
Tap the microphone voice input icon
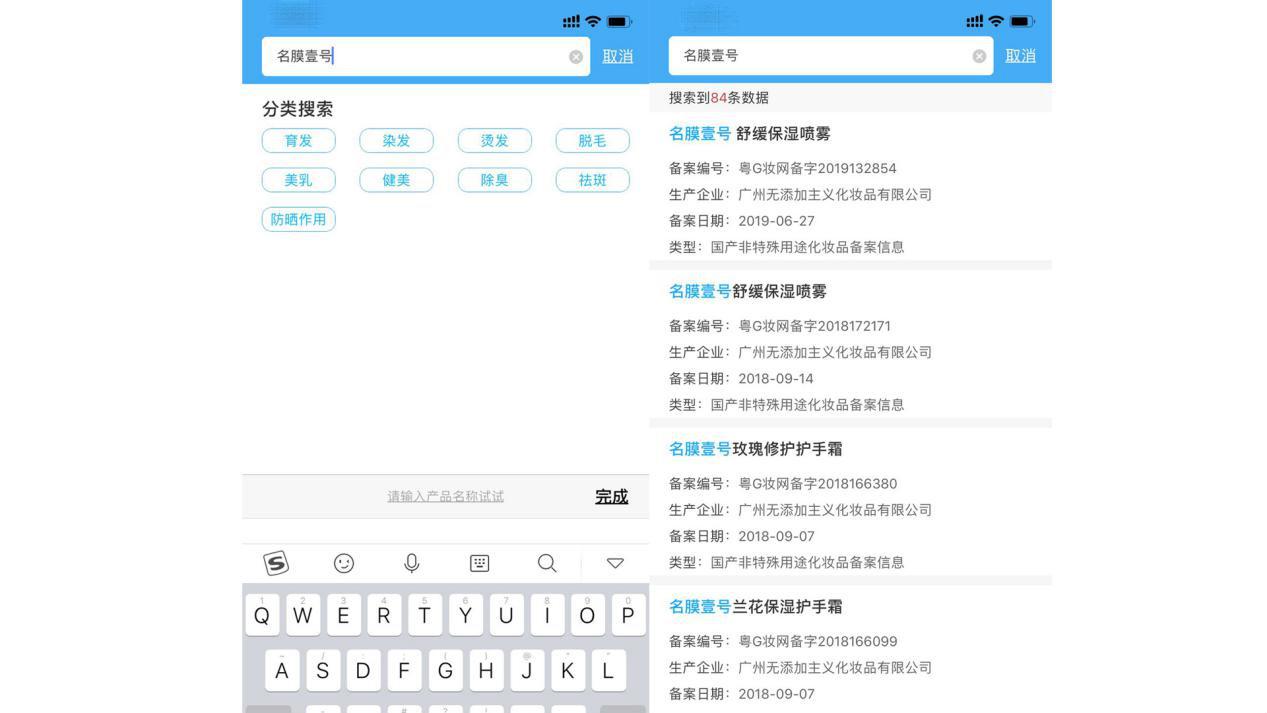[x=411, y=563]
